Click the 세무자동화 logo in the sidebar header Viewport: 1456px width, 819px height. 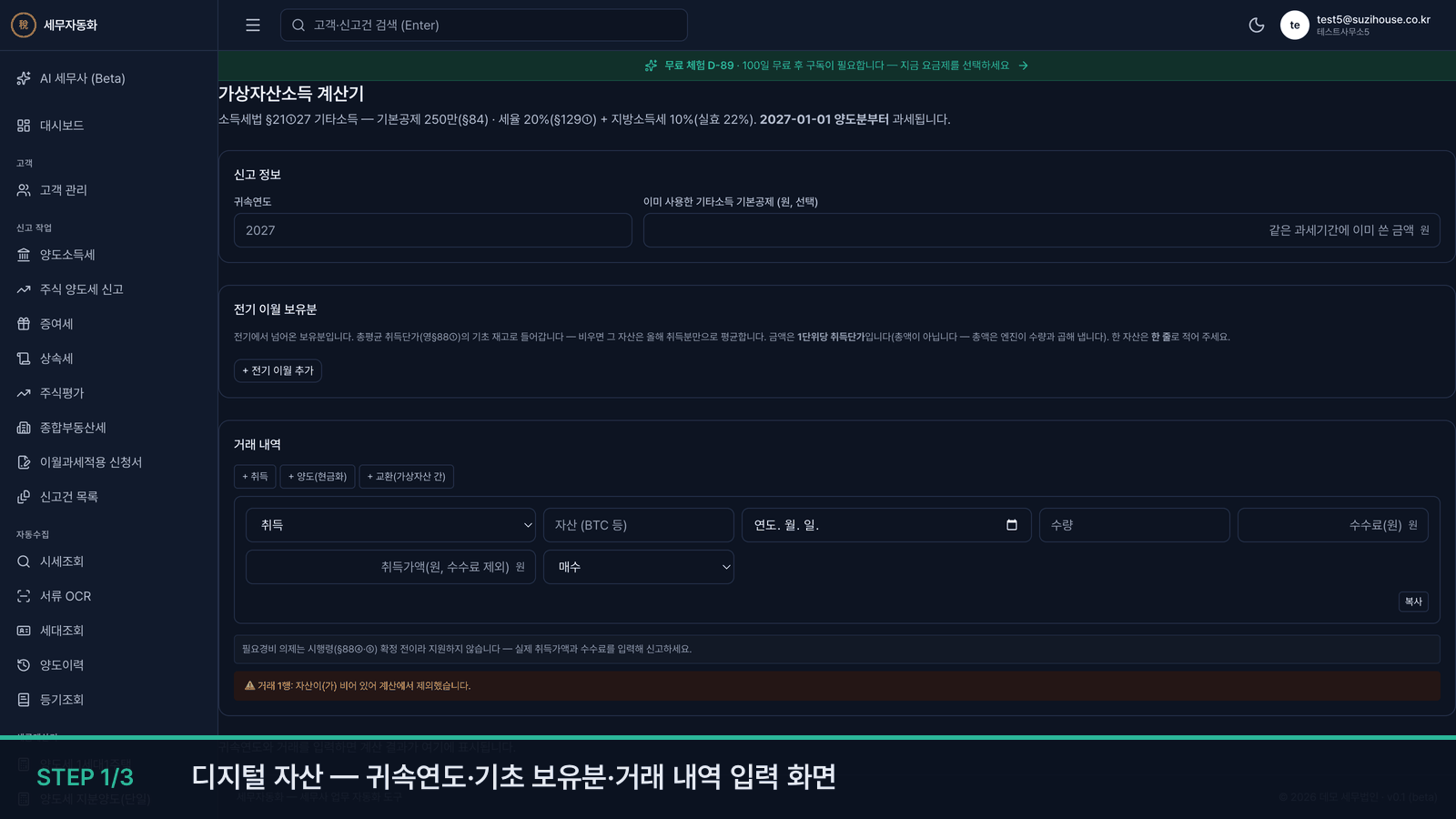click(24, 25)
